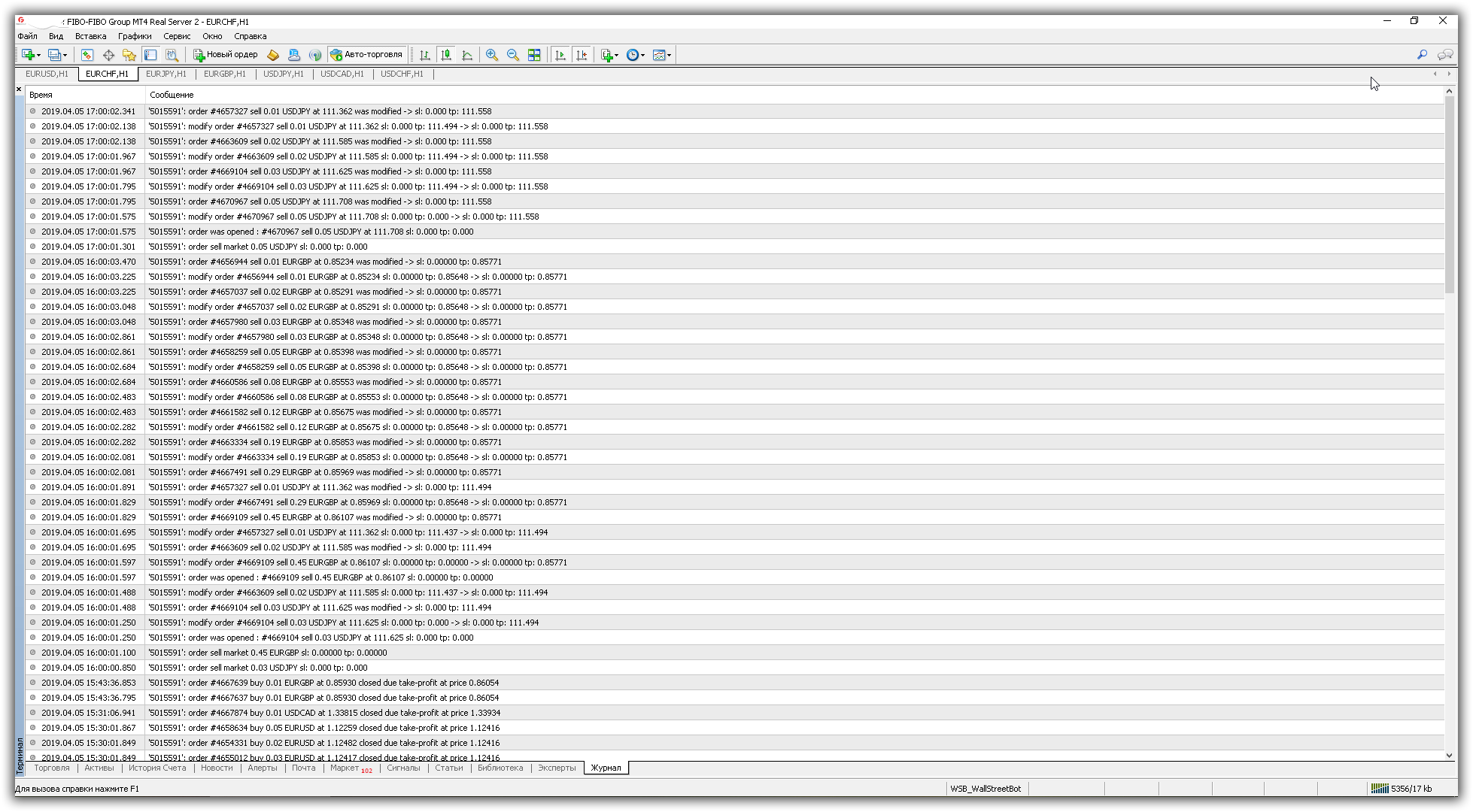Screen dimensions: 1473x812
Task: Toggle the Terminal window button
Action: pos(150,55)
